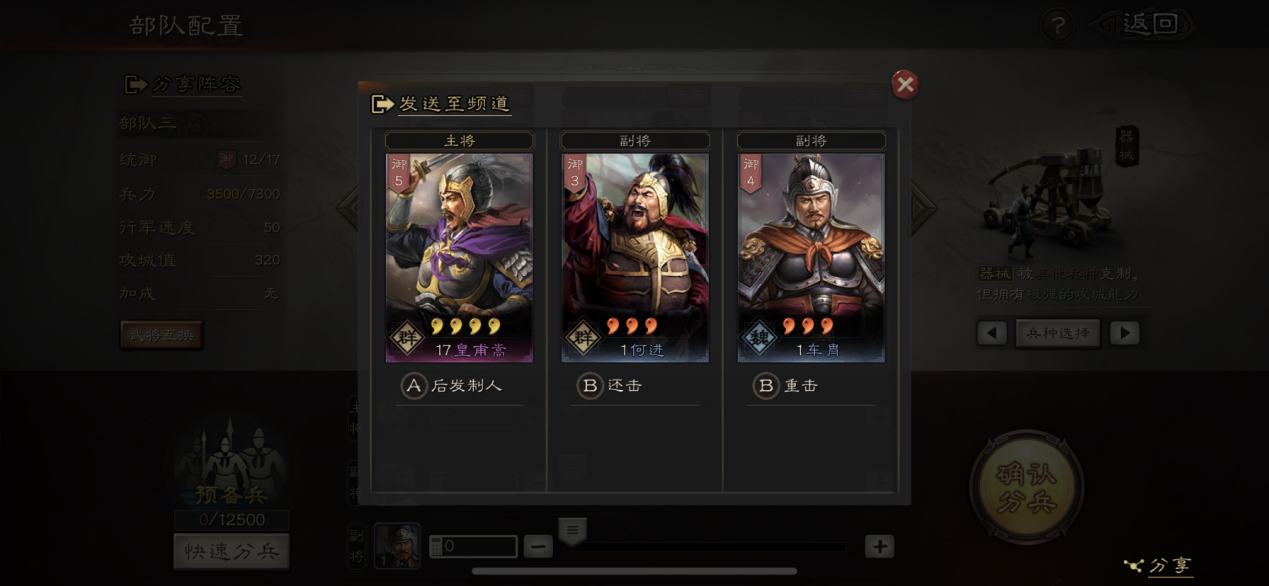The height and width of the screenshot is (586, 1269).
Task: Switch to previous troop type arrow
Action: click(992, 333)
